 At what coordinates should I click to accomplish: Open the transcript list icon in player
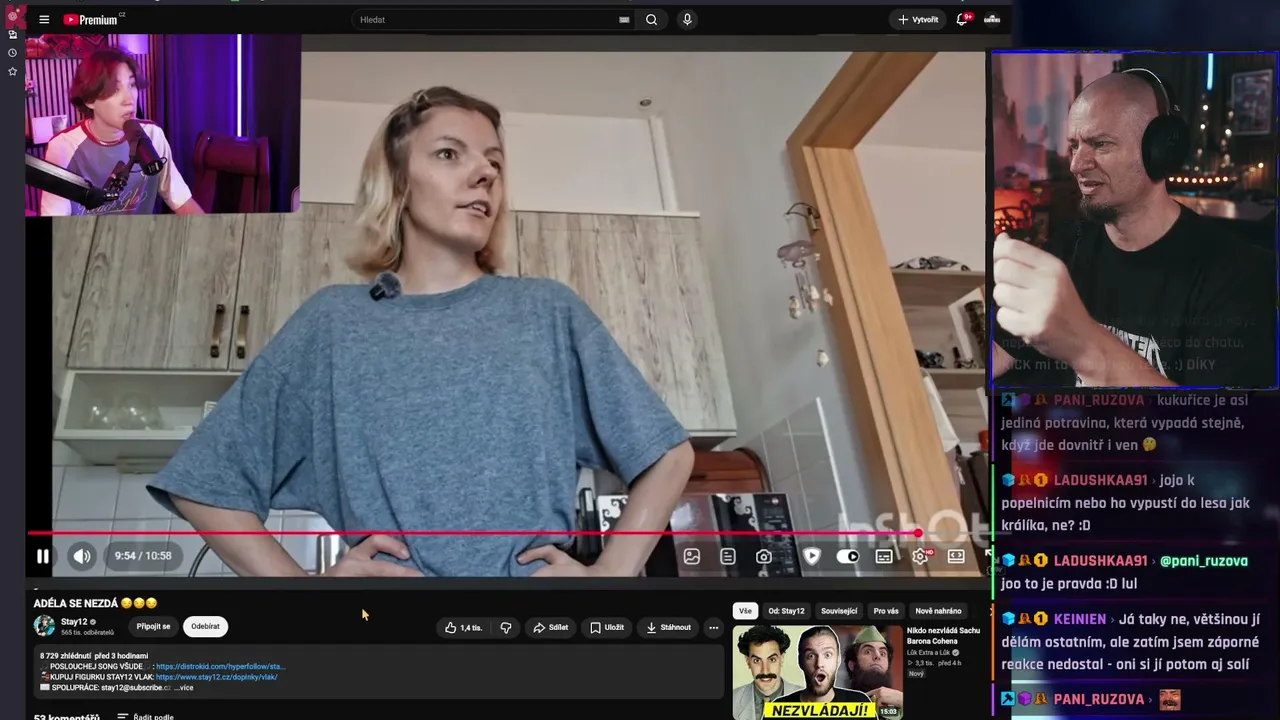pyautogui.click(x=728, y=556)
